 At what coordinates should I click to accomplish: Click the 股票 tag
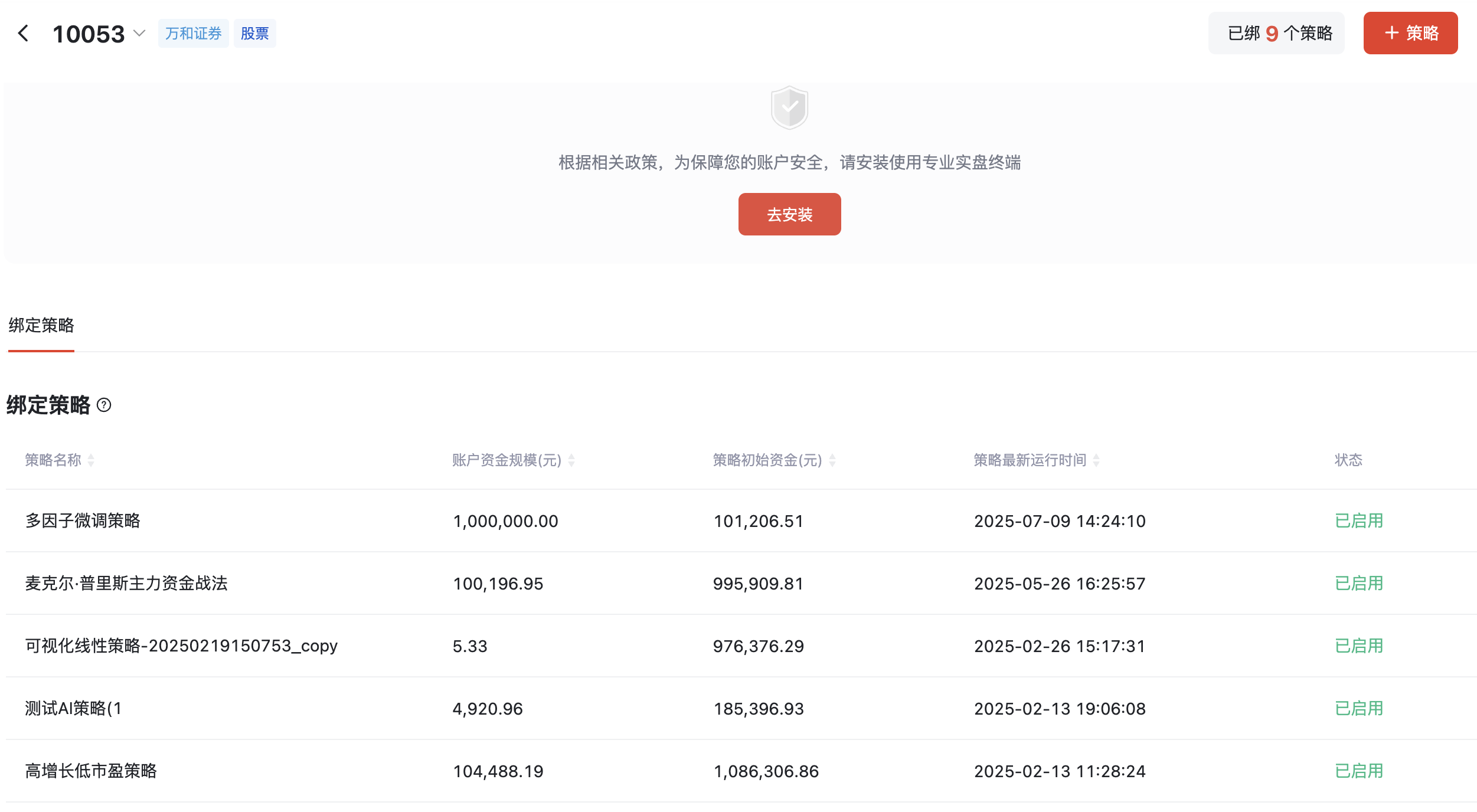click(254, 33)
